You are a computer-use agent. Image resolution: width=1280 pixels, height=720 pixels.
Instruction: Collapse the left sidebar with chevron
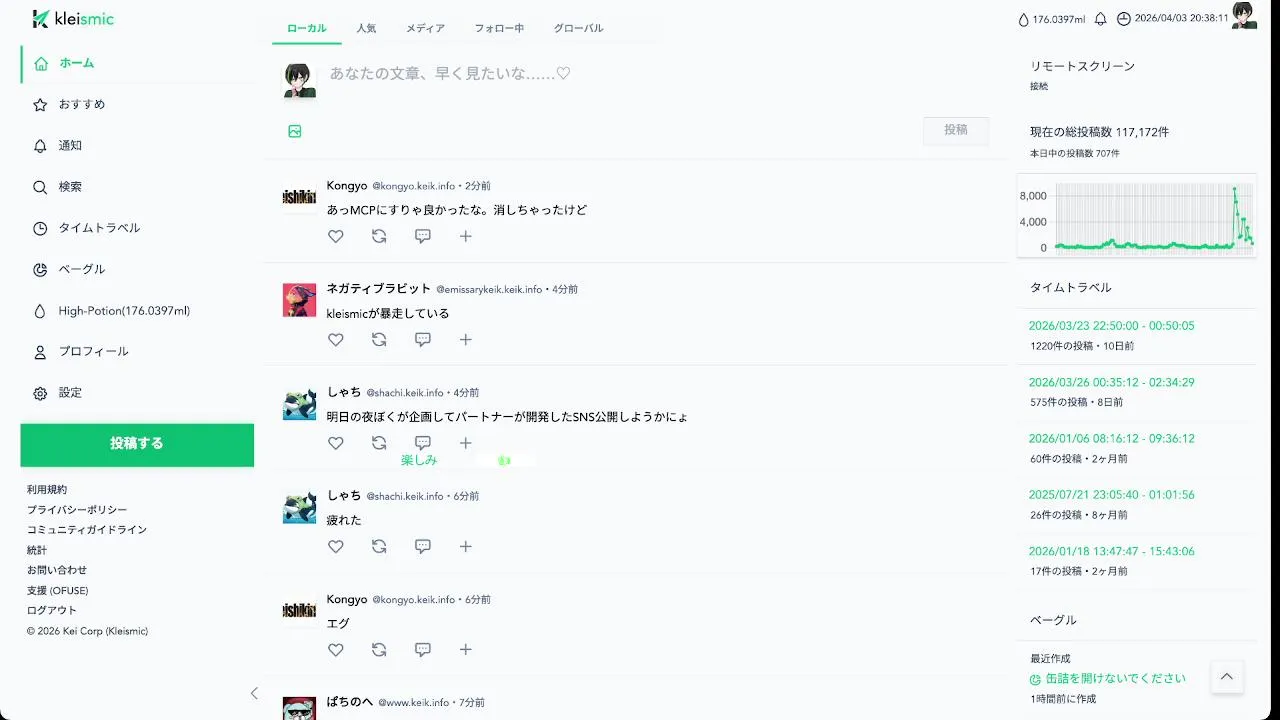(x=254, y=693)
